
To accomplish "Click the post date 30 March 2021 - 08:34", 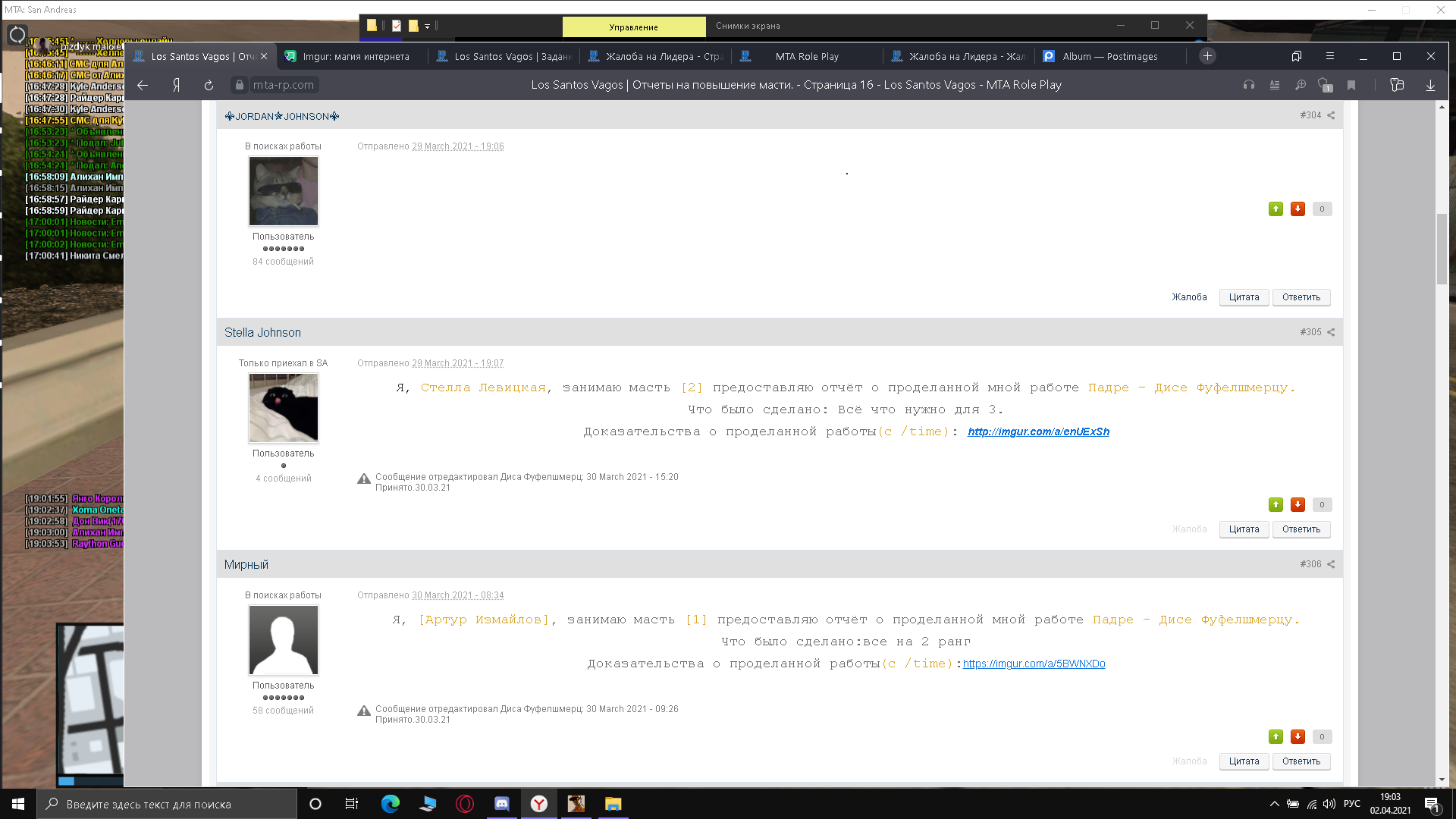I will [x=458, y=595].
